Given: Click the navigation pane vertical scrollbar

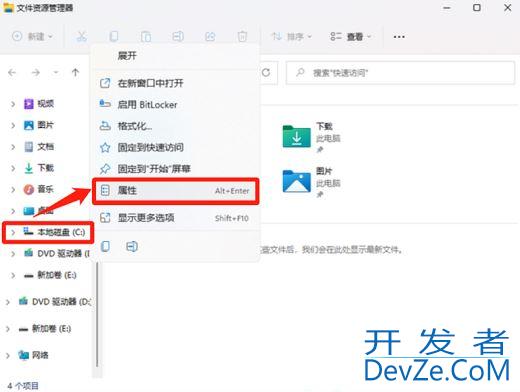Looking at the screenshot, I should [x=97, y=314].
